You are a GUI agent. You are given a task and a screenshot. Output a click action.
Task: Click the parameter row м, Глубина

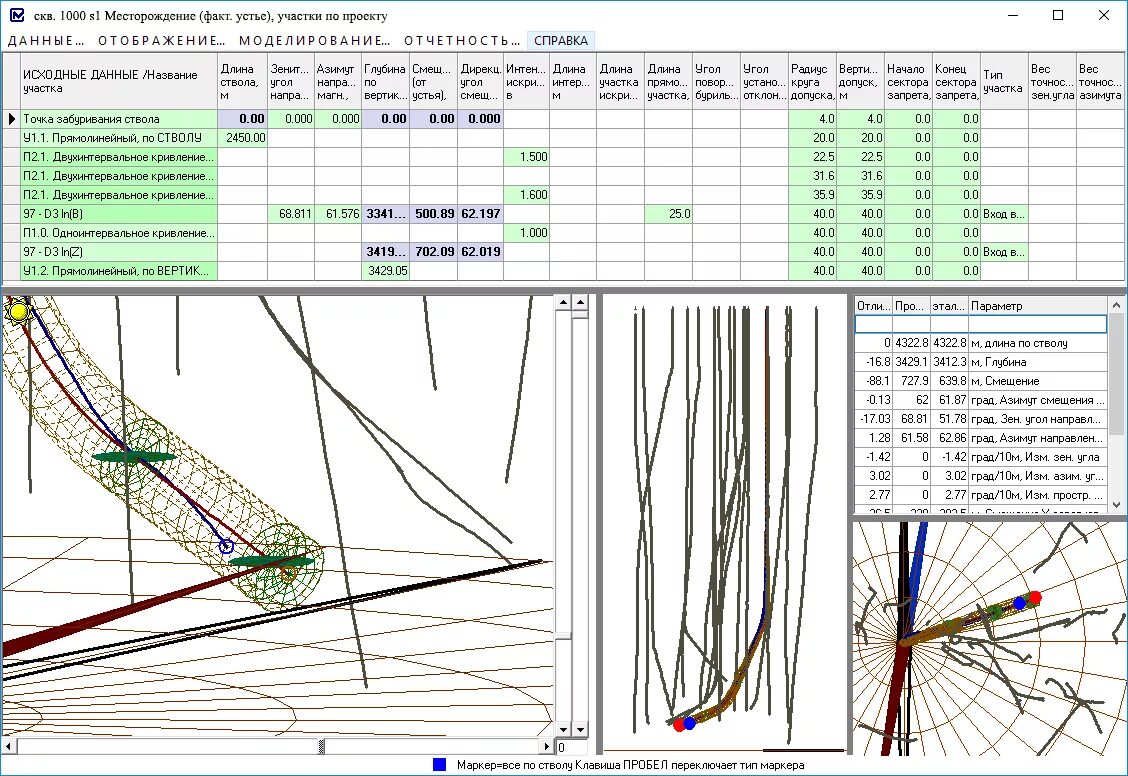point(981,362)
